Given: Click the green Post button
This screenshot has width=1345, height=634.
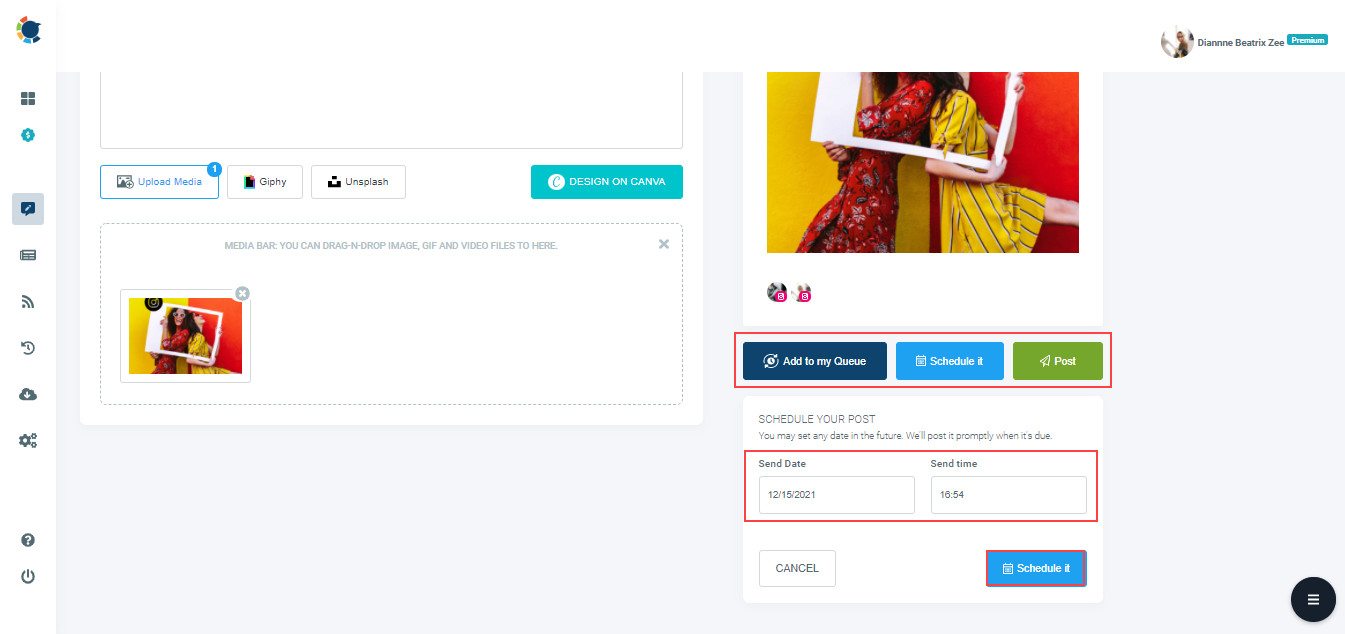Looking at the screenshot, I should point(1058,361).
